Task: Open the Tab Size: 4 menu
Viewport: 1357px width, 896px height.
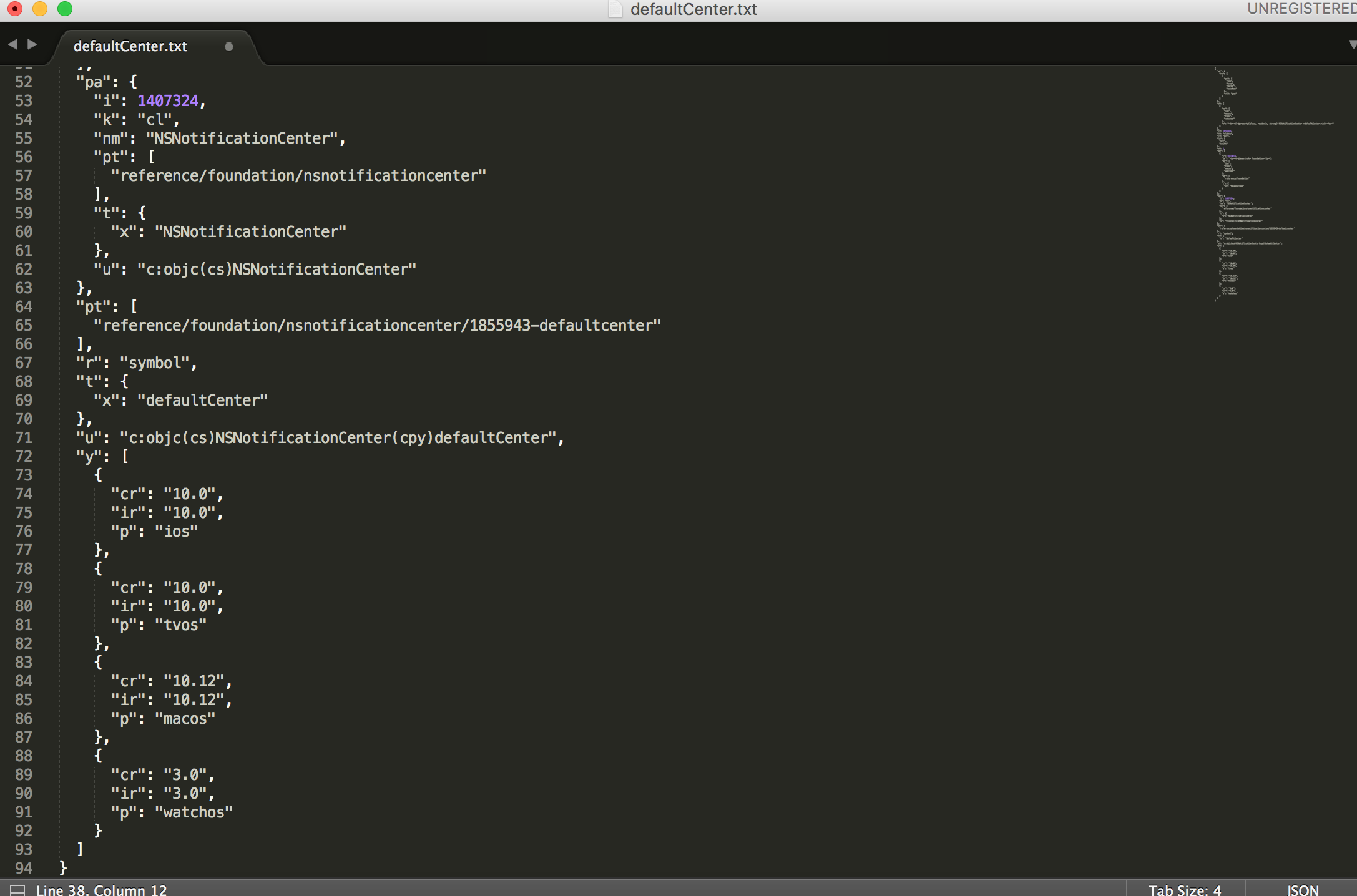Action: pos(1184,889)
